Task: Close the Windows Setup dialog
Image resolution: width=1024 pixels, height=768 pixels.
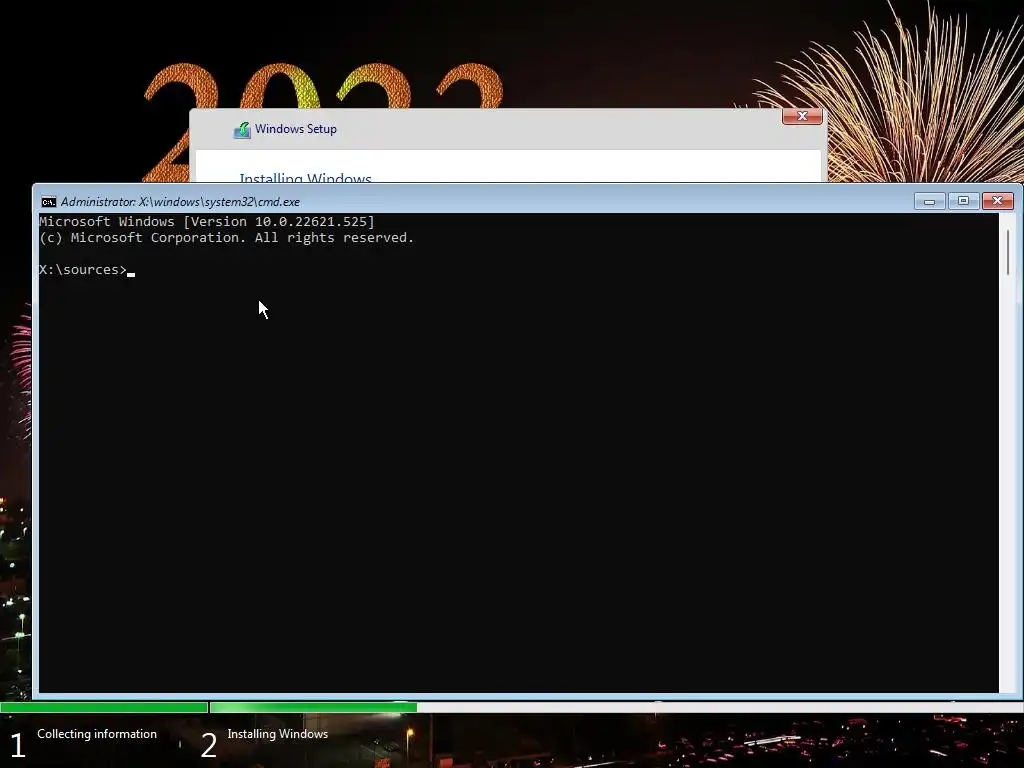Action: (802, 116)
